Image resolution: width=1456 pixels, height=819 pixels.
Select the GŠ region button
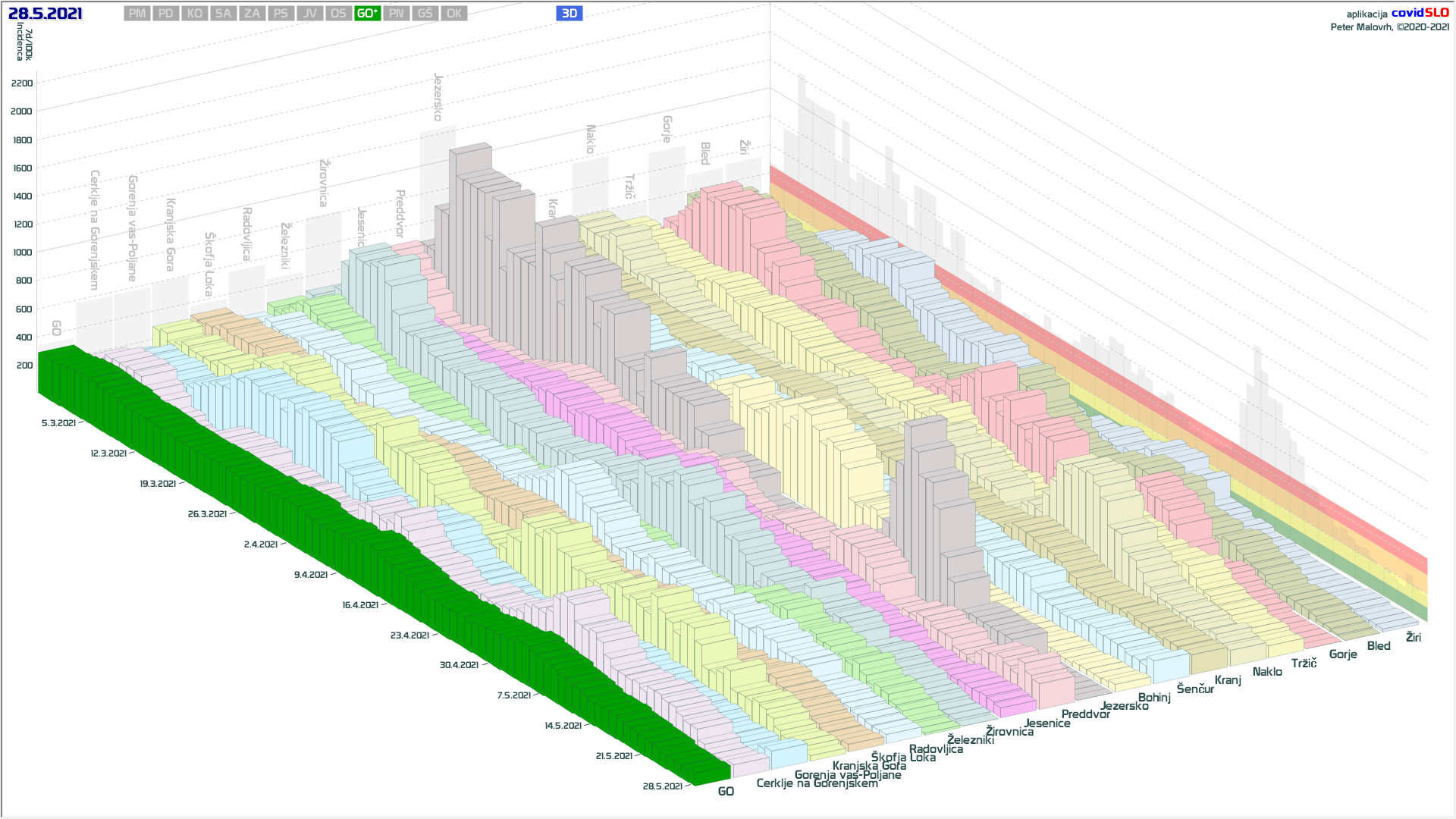point(425,14)
